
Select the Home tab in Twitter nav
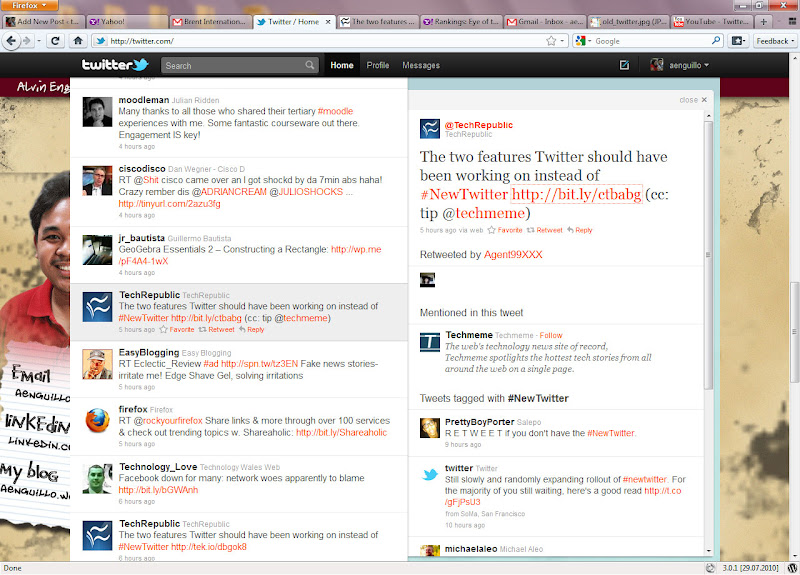tap(342, 65)
